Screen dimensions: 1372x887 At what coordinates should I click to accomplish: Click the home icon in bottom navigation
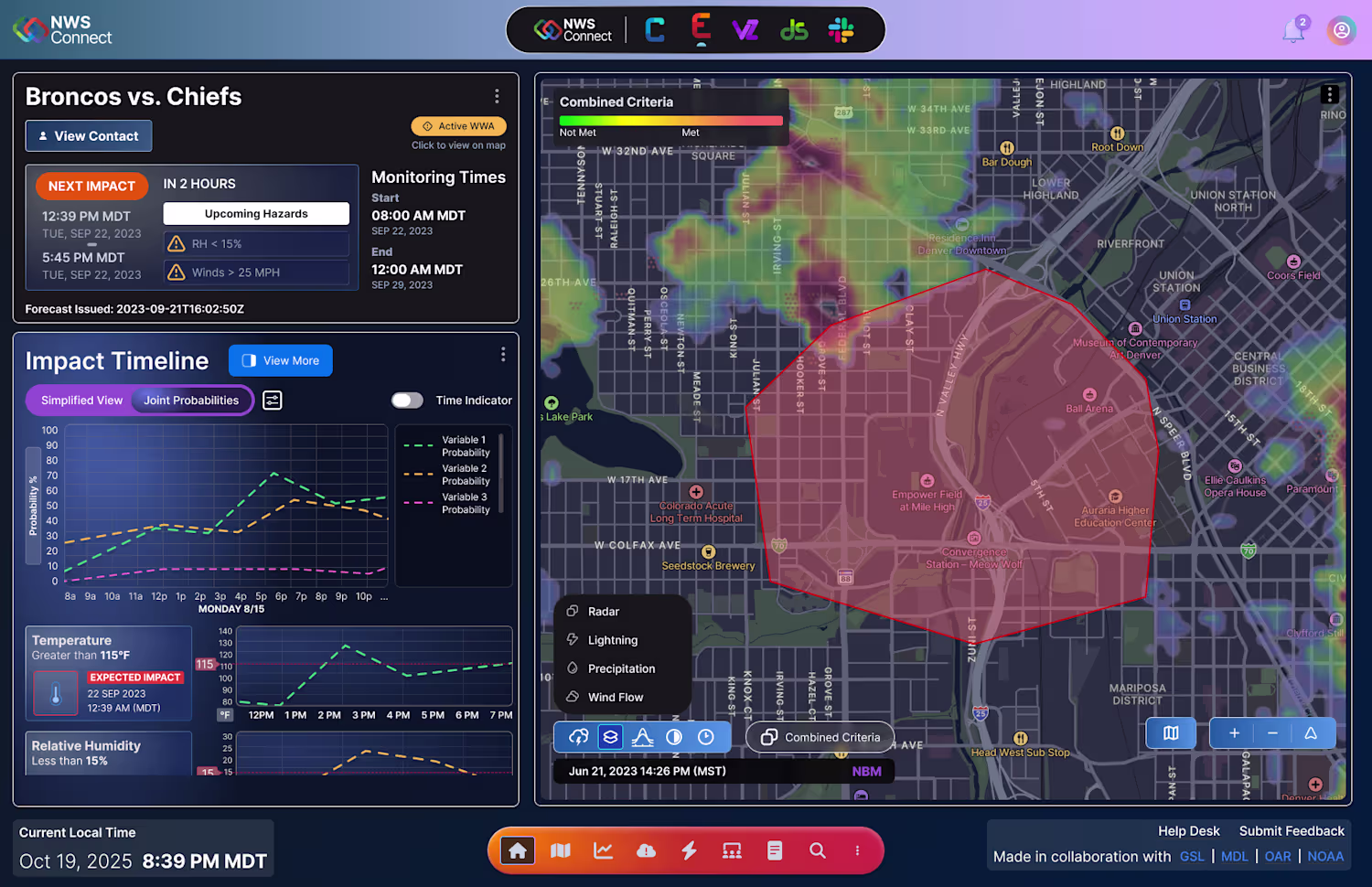tap(517, 850)
